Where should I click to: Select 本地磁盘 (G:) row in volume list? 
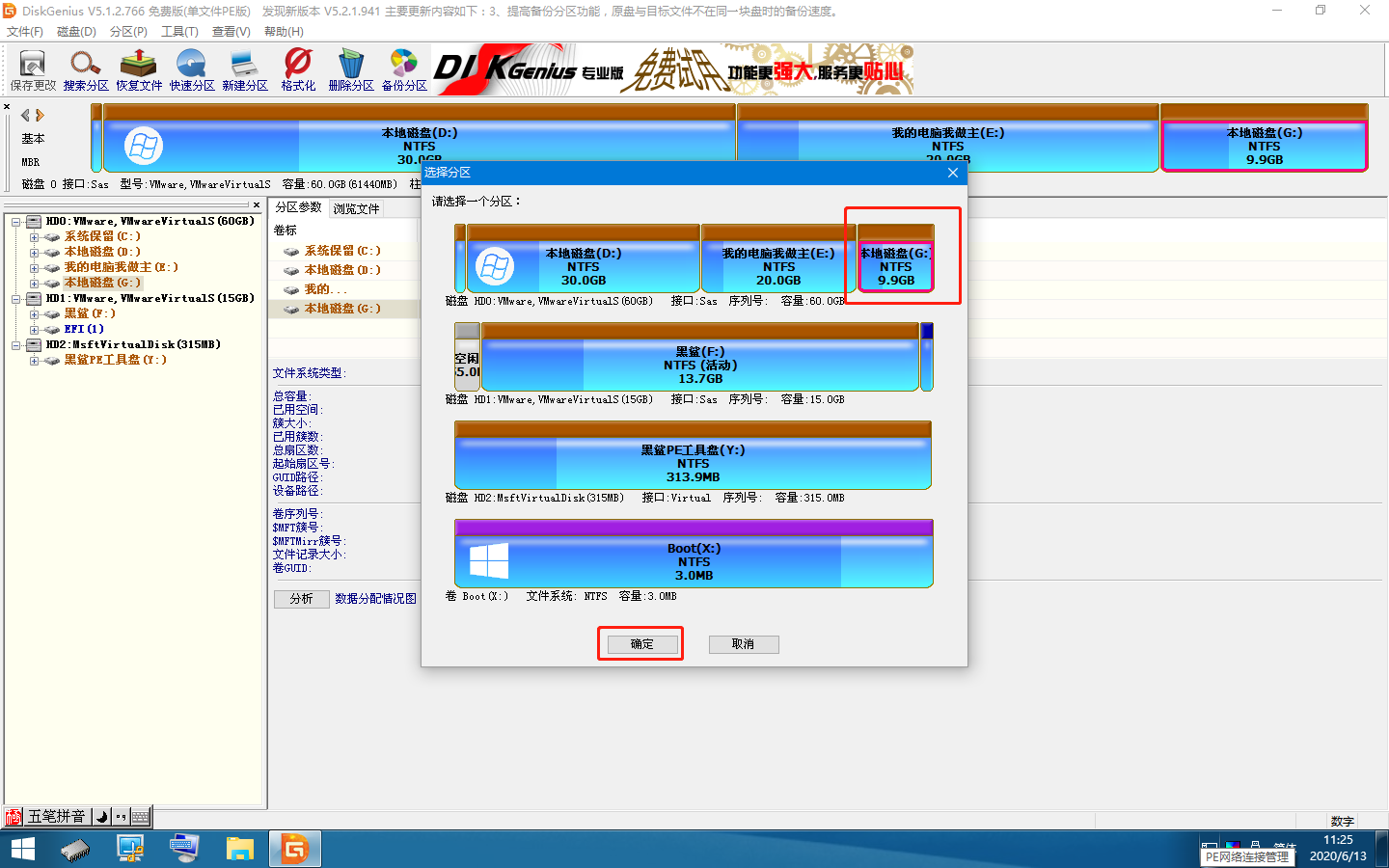coord(342,309)
